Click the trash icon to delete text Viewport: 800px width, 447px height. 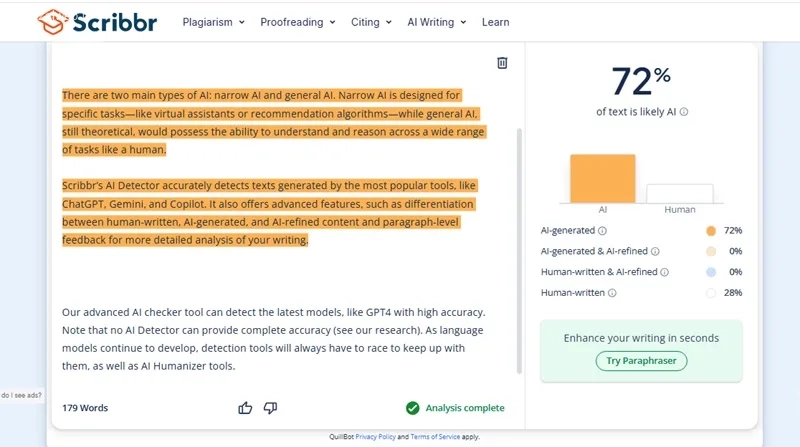coord(502,63)
